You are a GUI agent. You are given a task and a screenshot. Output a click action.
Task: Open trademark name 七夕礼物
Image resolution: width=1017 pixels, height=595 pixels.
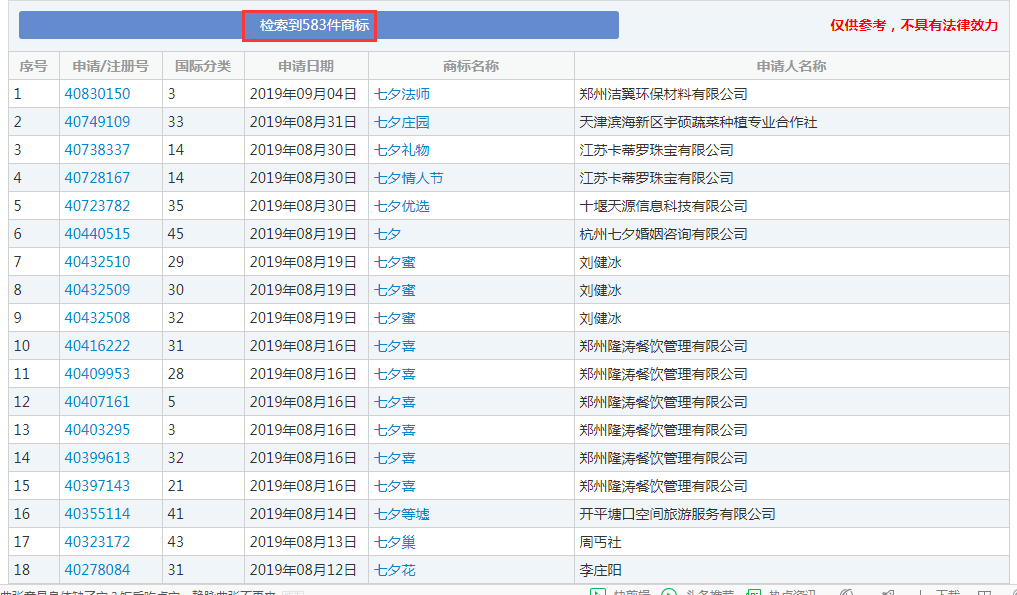pos(402,150)
